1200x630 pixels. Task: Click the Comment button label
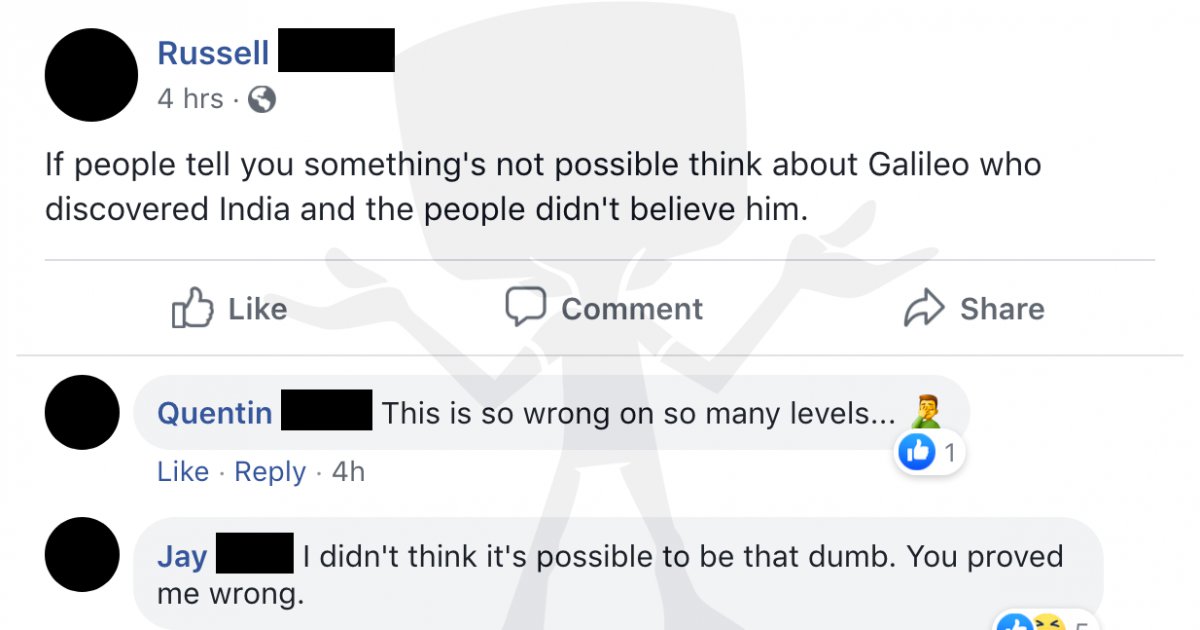632,309
